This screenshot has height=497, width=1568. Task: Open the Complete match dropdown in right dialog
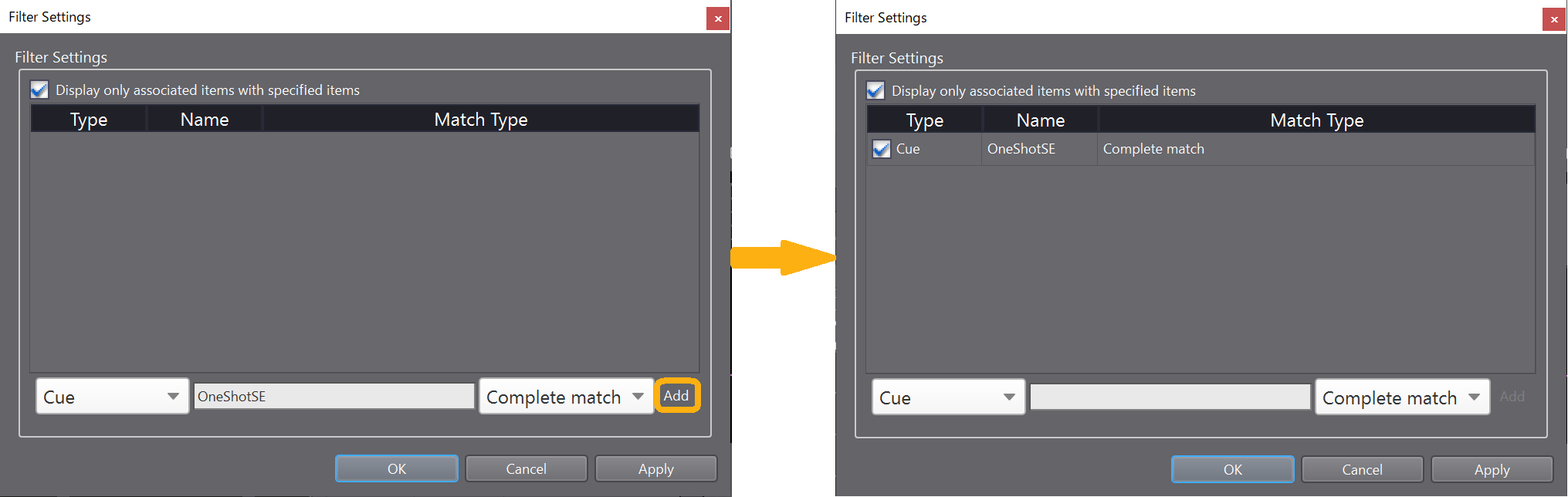pyautogui.click(x=1402, y=397)
